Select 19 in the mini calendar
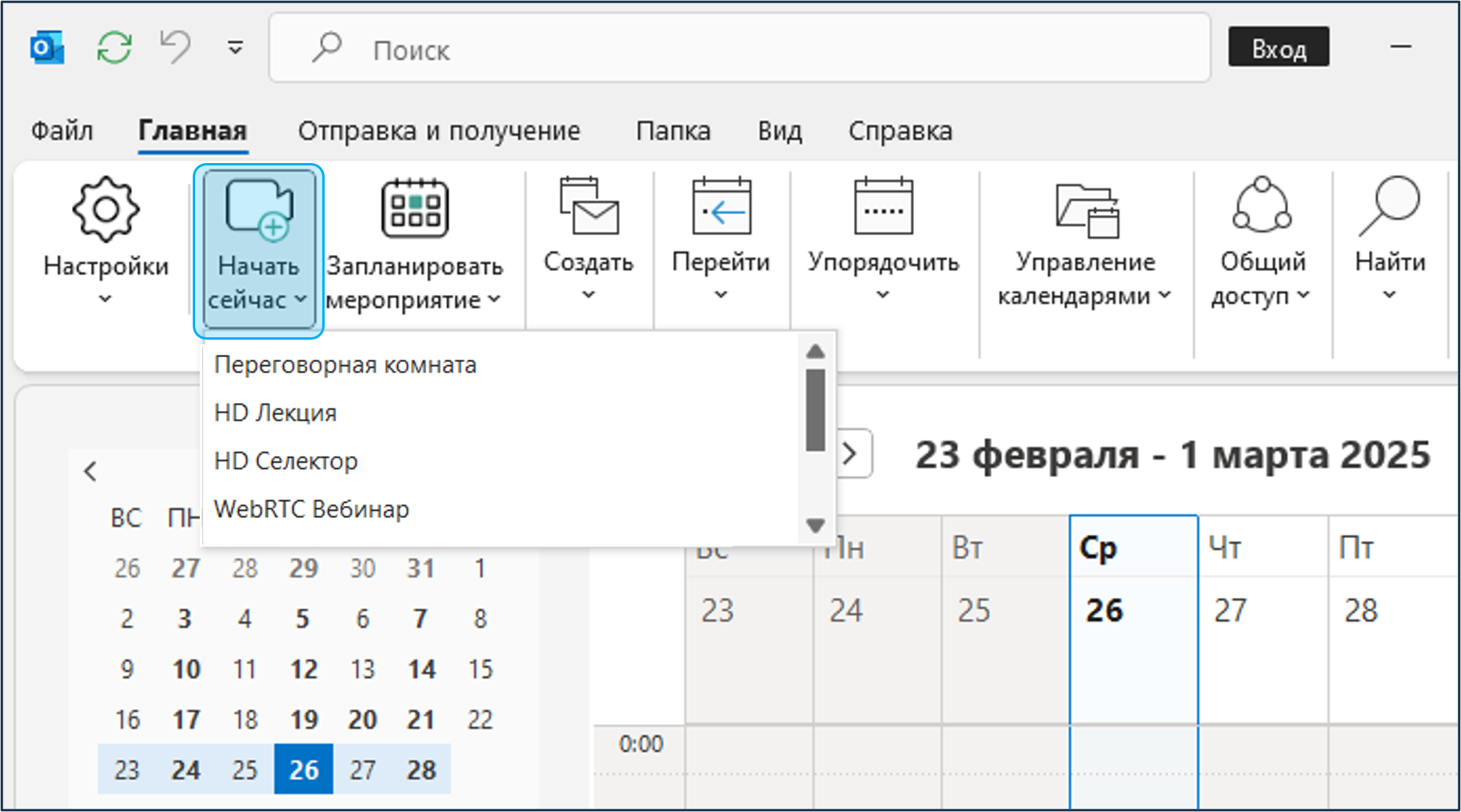This screenshot has height=812, width=1461. tap(304, 719)
